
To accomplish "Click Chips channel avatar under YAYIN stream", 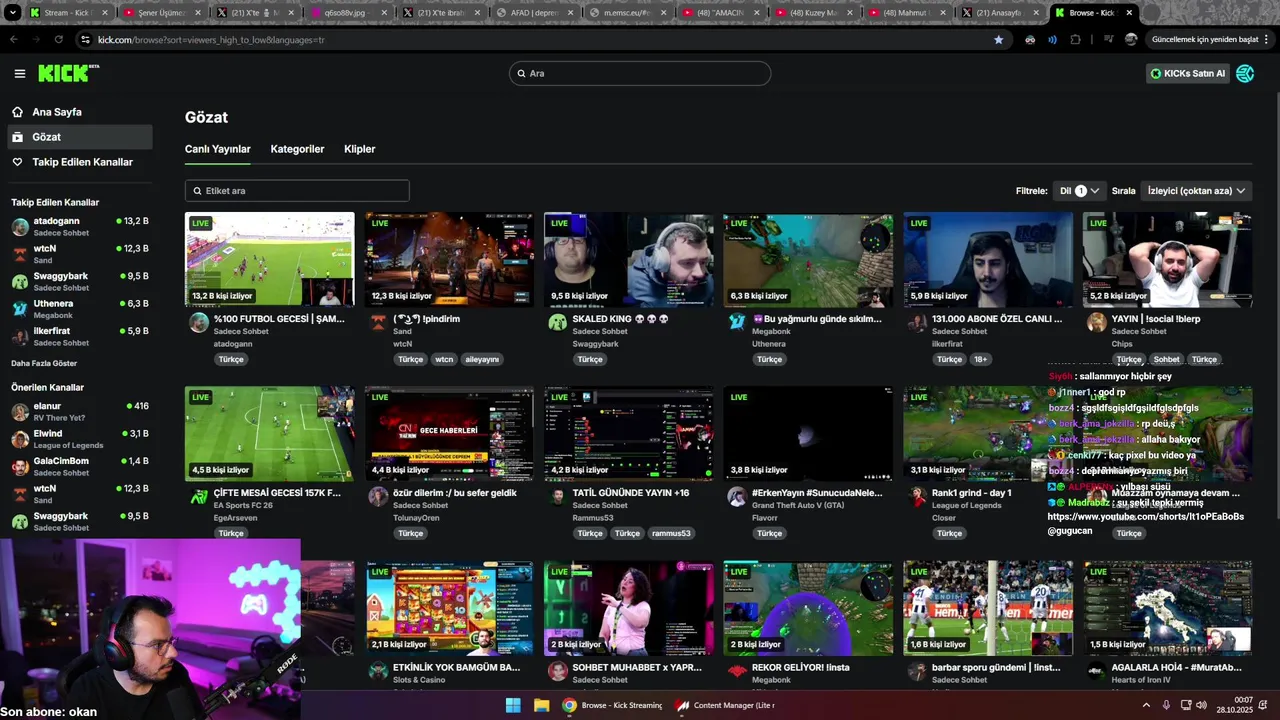I will pos(1097,322).
